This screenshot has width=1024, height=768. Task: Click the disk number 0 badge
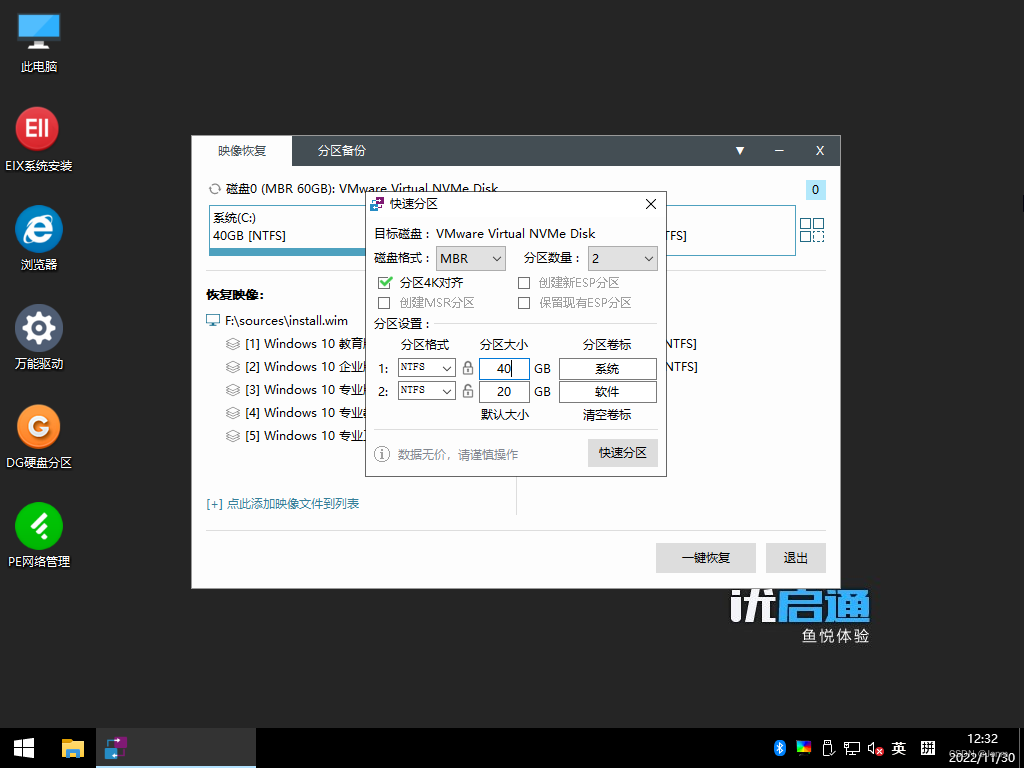click(816, 189)
